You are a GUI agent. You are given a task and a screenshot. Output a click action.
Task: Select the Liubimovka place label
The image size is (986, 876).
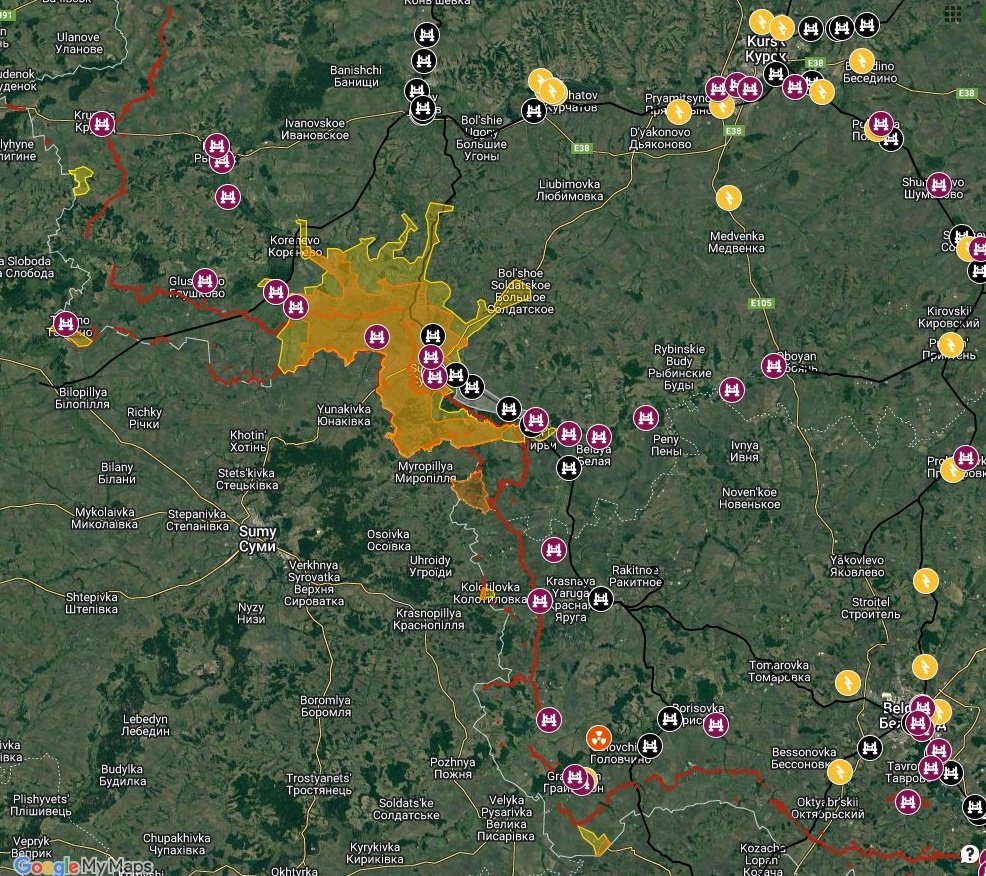[x=569, y=190]
